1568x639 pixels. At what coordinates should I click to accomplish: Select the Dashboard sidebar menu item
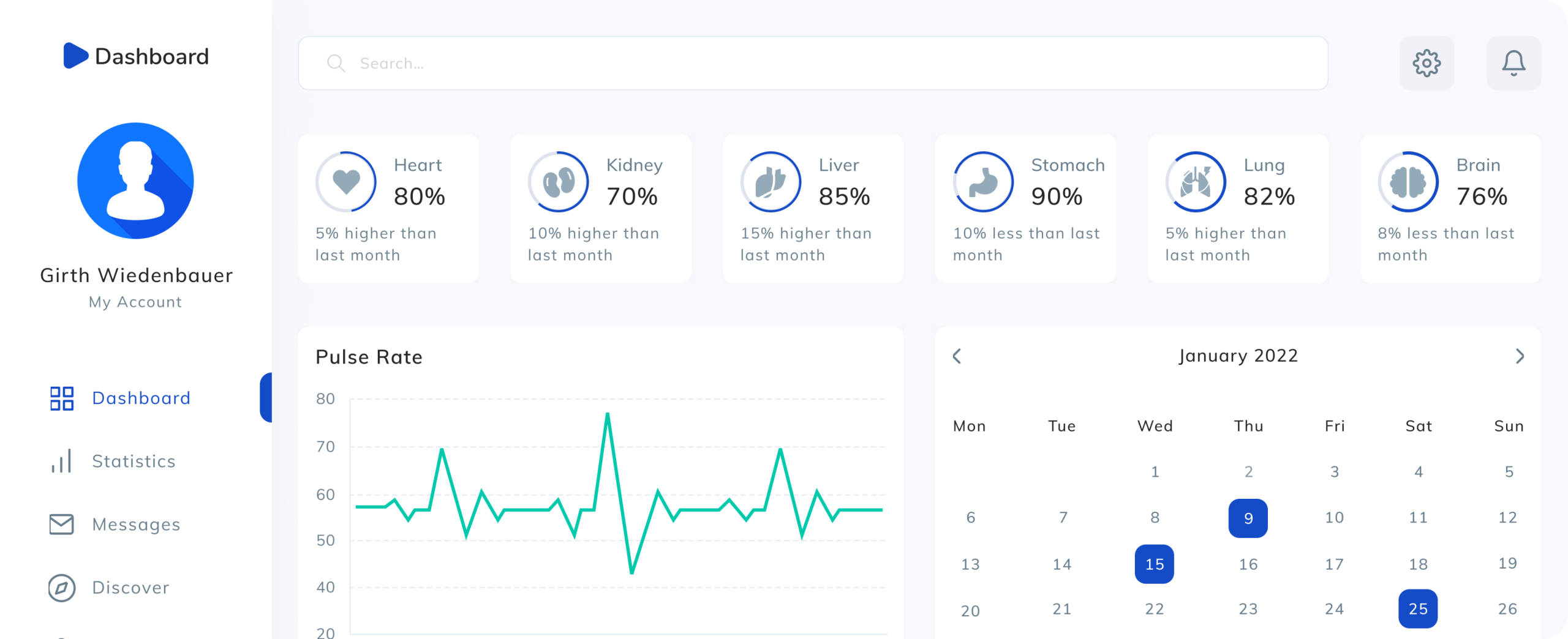(141, 398)
